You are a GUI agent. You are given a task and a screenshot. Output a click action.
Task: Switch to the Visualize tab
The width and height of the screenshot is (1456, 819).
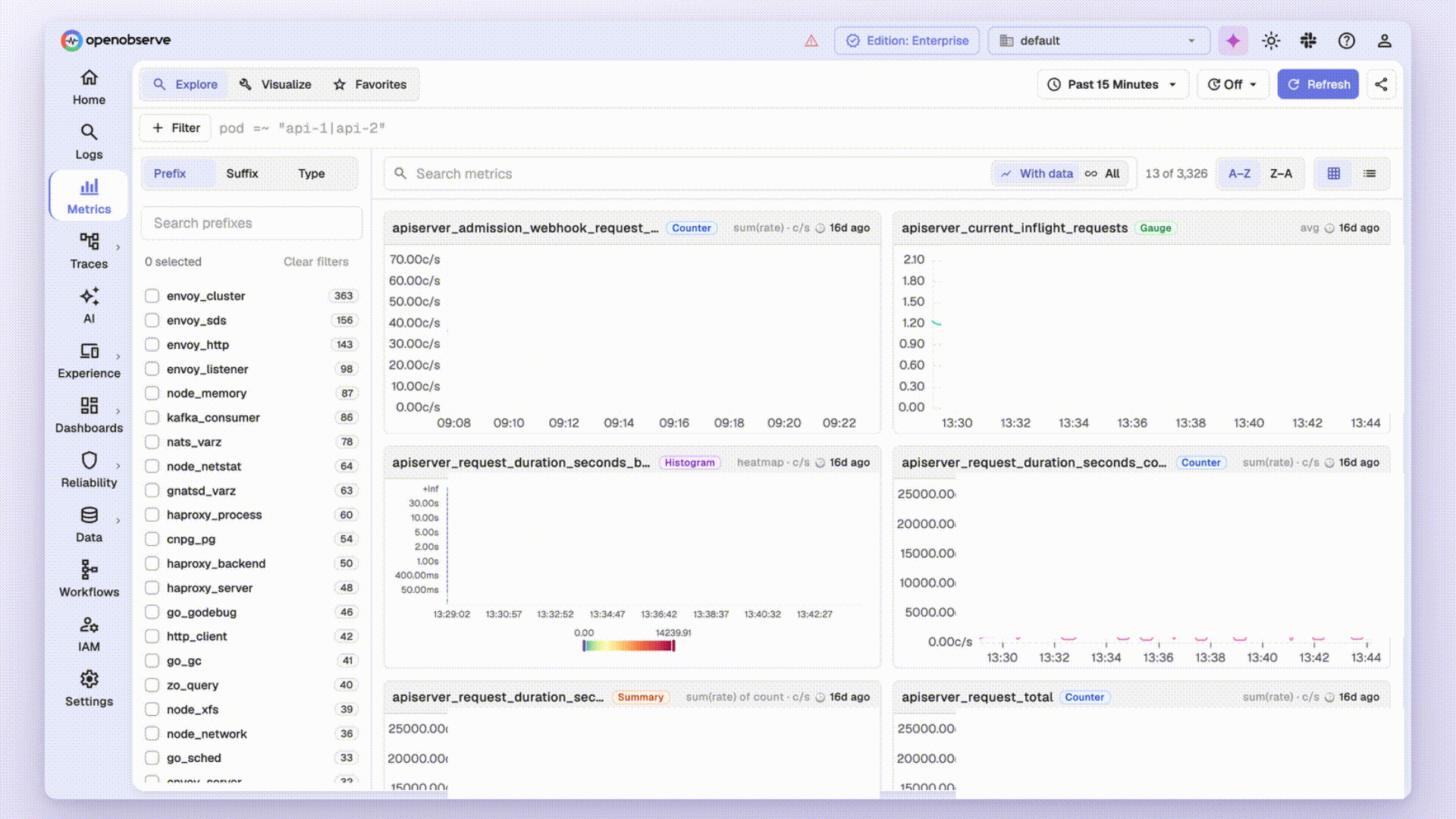275,84
